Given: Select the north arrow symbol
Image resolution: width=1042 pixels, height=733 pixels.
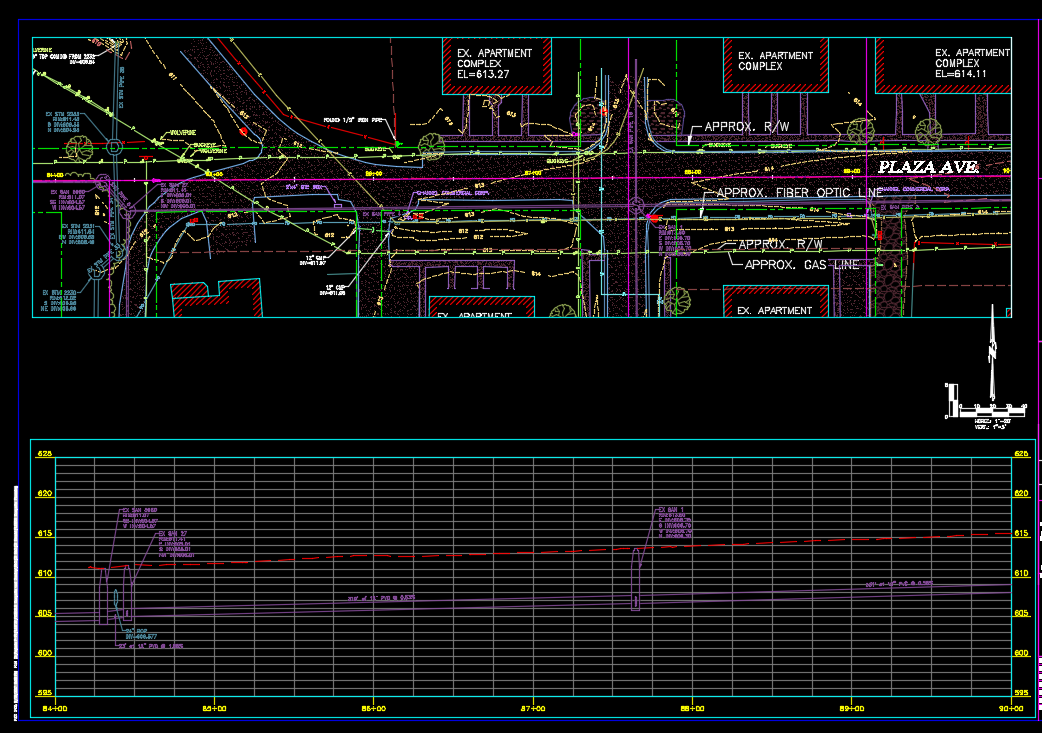Looking at the screenshot, I should point(992,352).
